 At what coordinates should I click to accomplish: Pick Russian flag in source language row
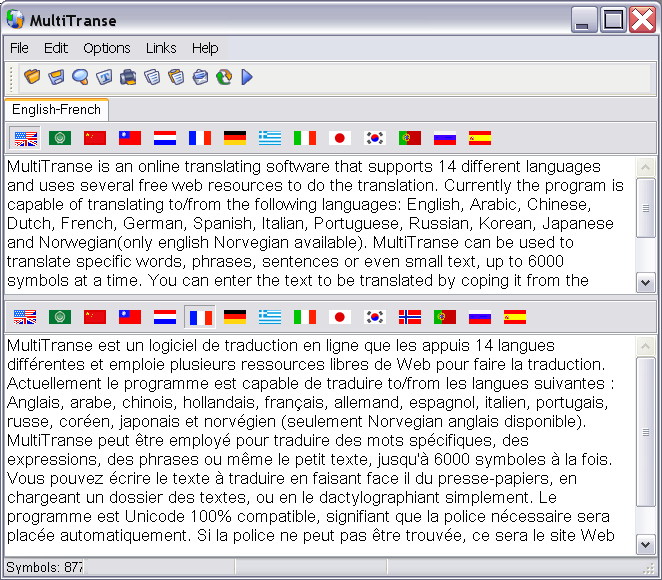445,138
